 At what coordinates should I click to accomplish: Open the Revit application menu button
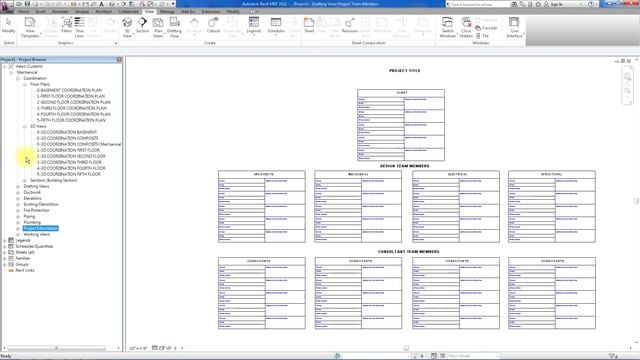(7, 6)
